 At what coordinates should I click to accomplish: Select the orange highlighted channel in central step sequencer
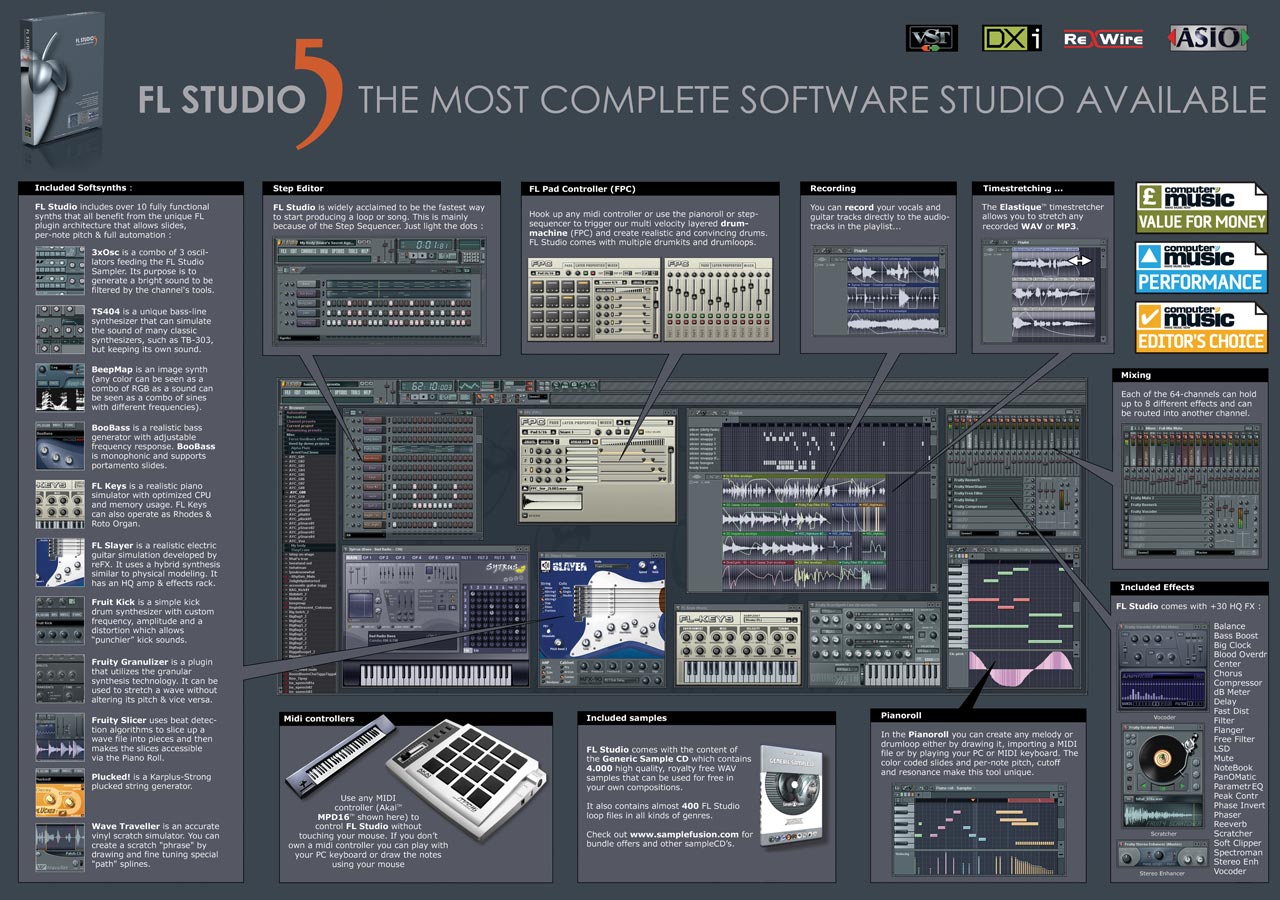[x=374, y=458]
